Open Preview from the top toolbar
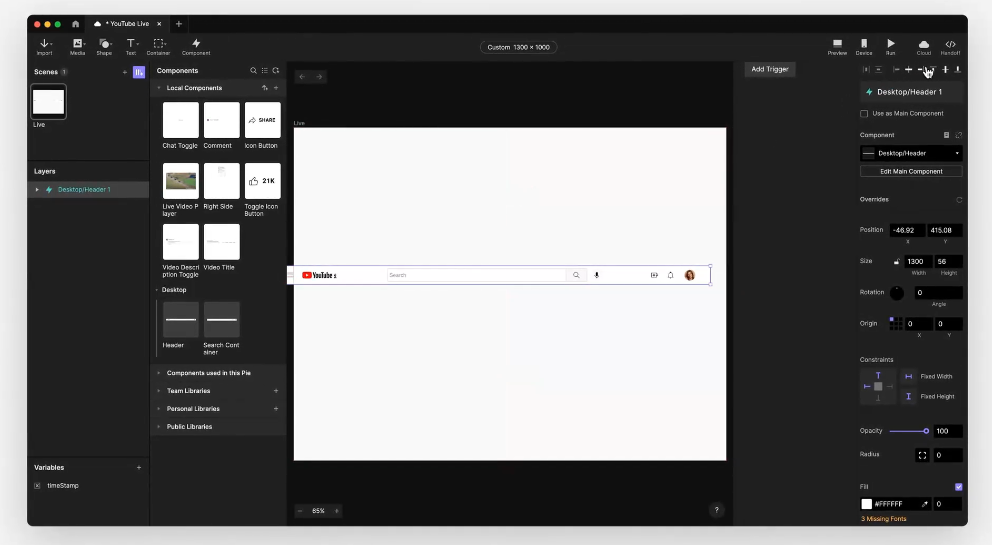The image size is (992, 545). tap(837, 44)
